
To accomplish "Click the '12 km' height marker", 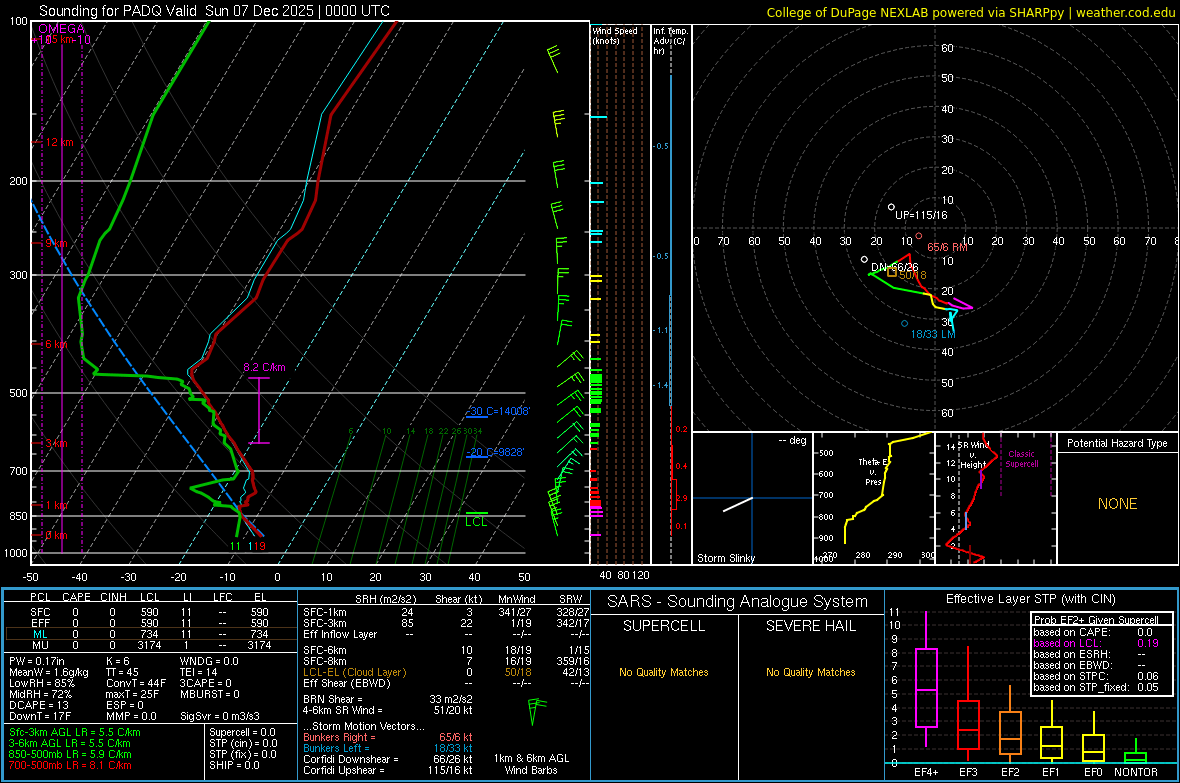I will [x=60, y=142].
